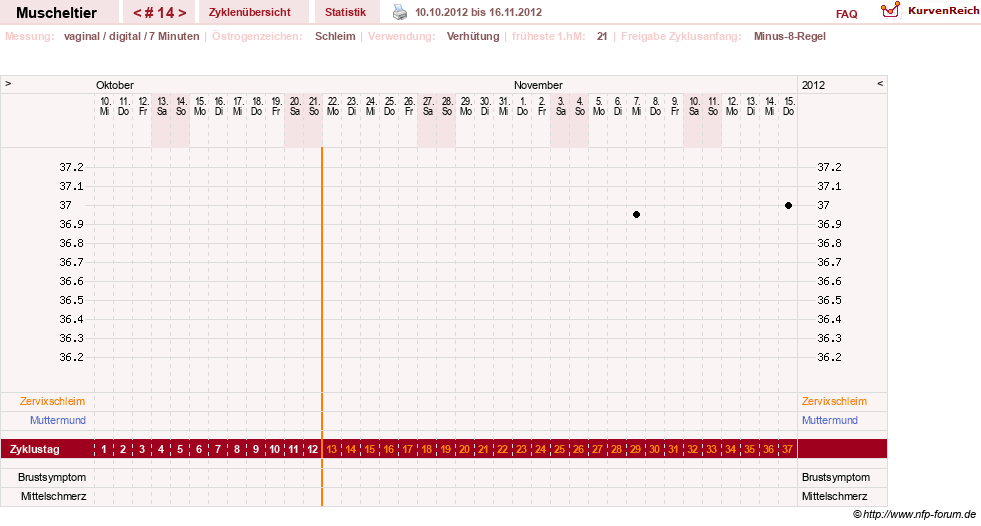Click the date range 10.10.2012 bis 16.11.2012
The width and height of the screenshot is (981, 526).
479,13
